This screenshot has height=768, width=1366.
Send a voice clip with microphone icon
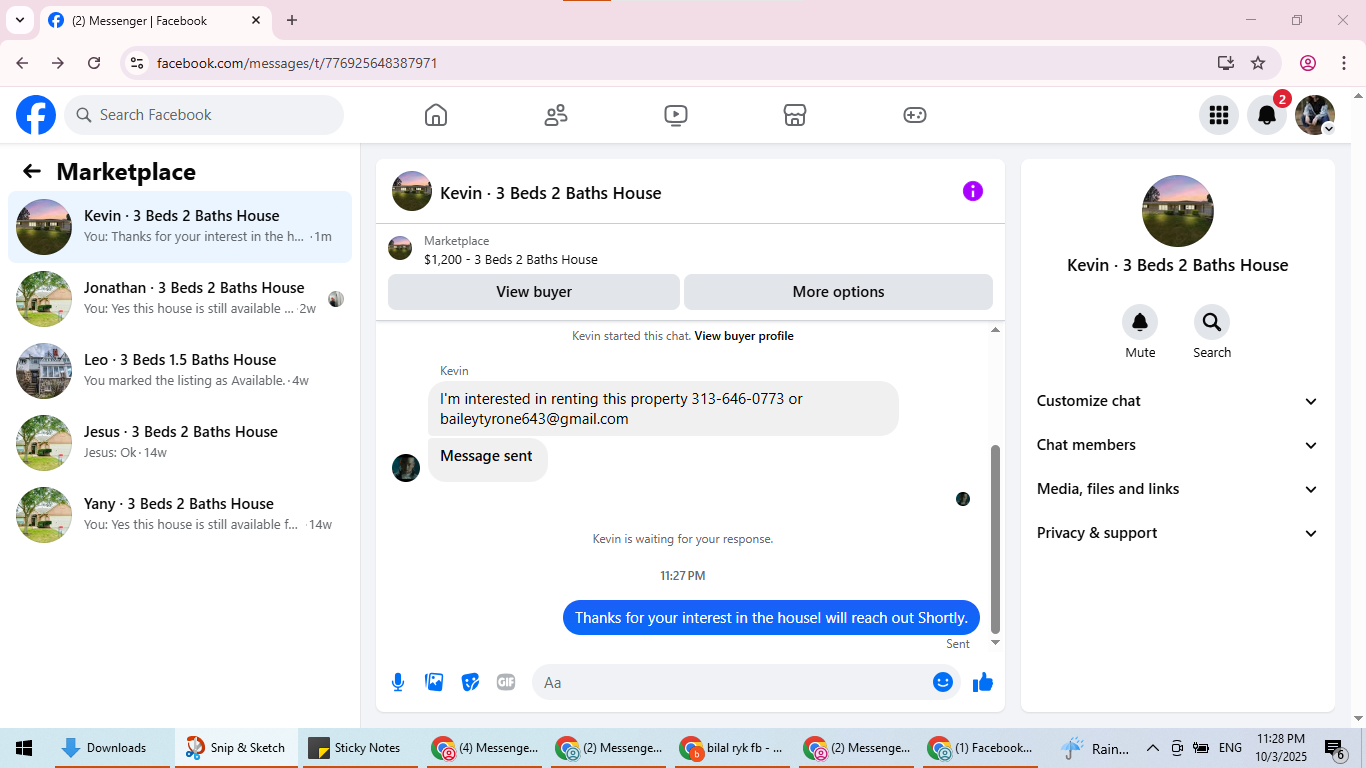(398, 682)
